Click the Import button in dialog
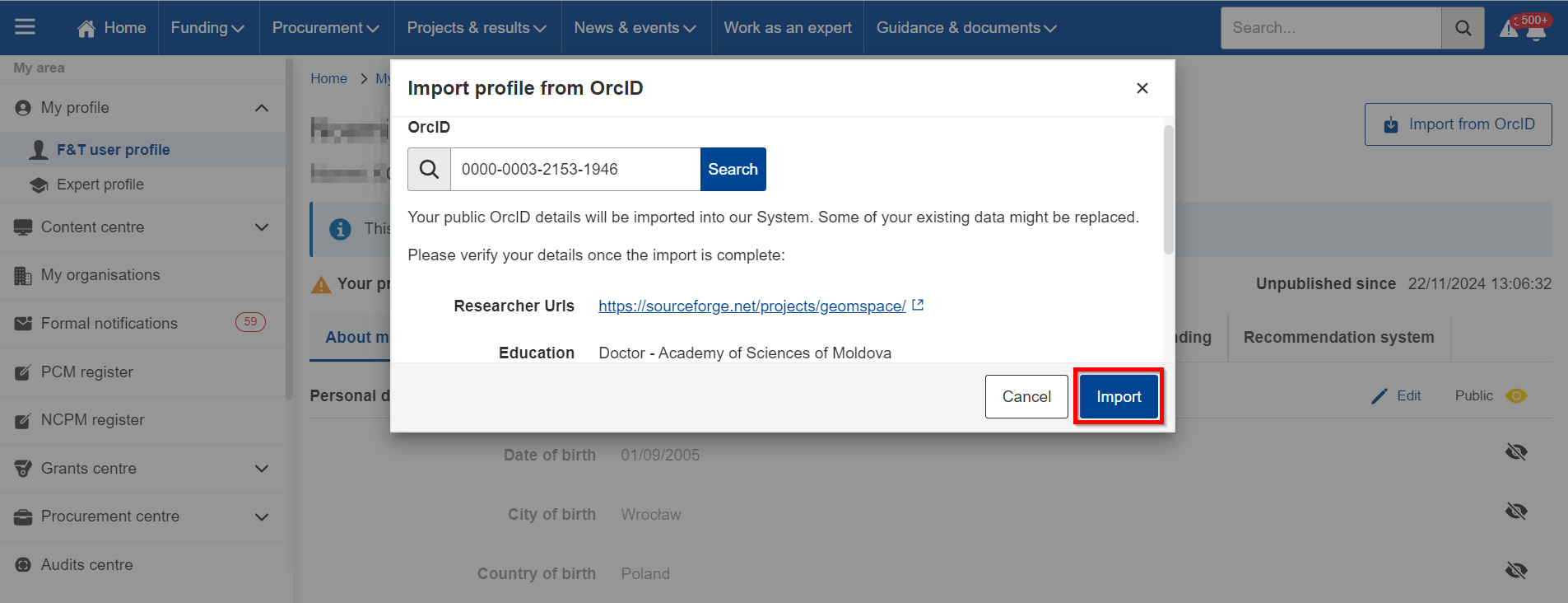This screenshot has width=1568, height=603. (1119, 396)
